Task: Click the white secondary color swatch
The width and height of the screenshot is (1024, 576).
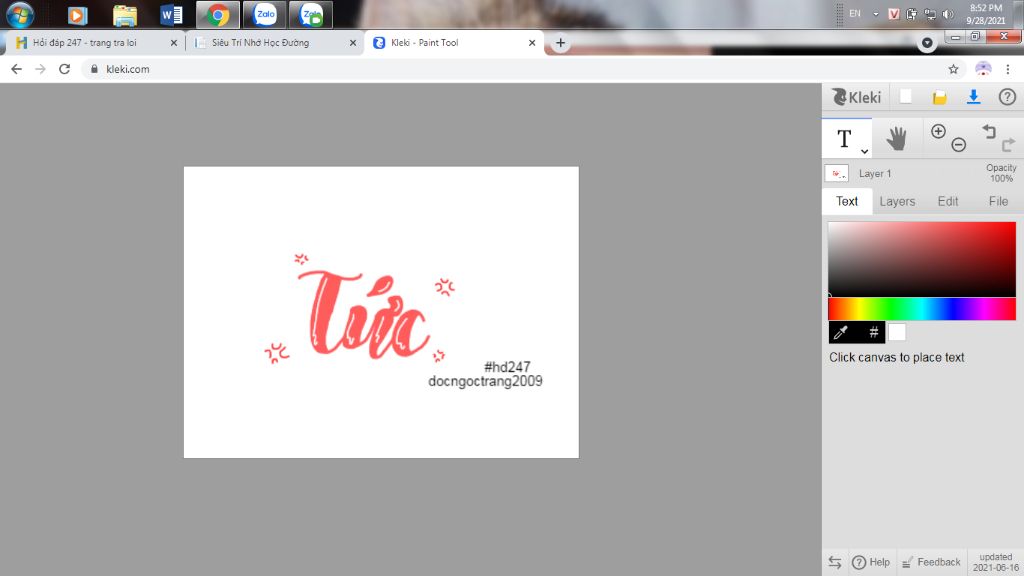Action: [897, 332]
